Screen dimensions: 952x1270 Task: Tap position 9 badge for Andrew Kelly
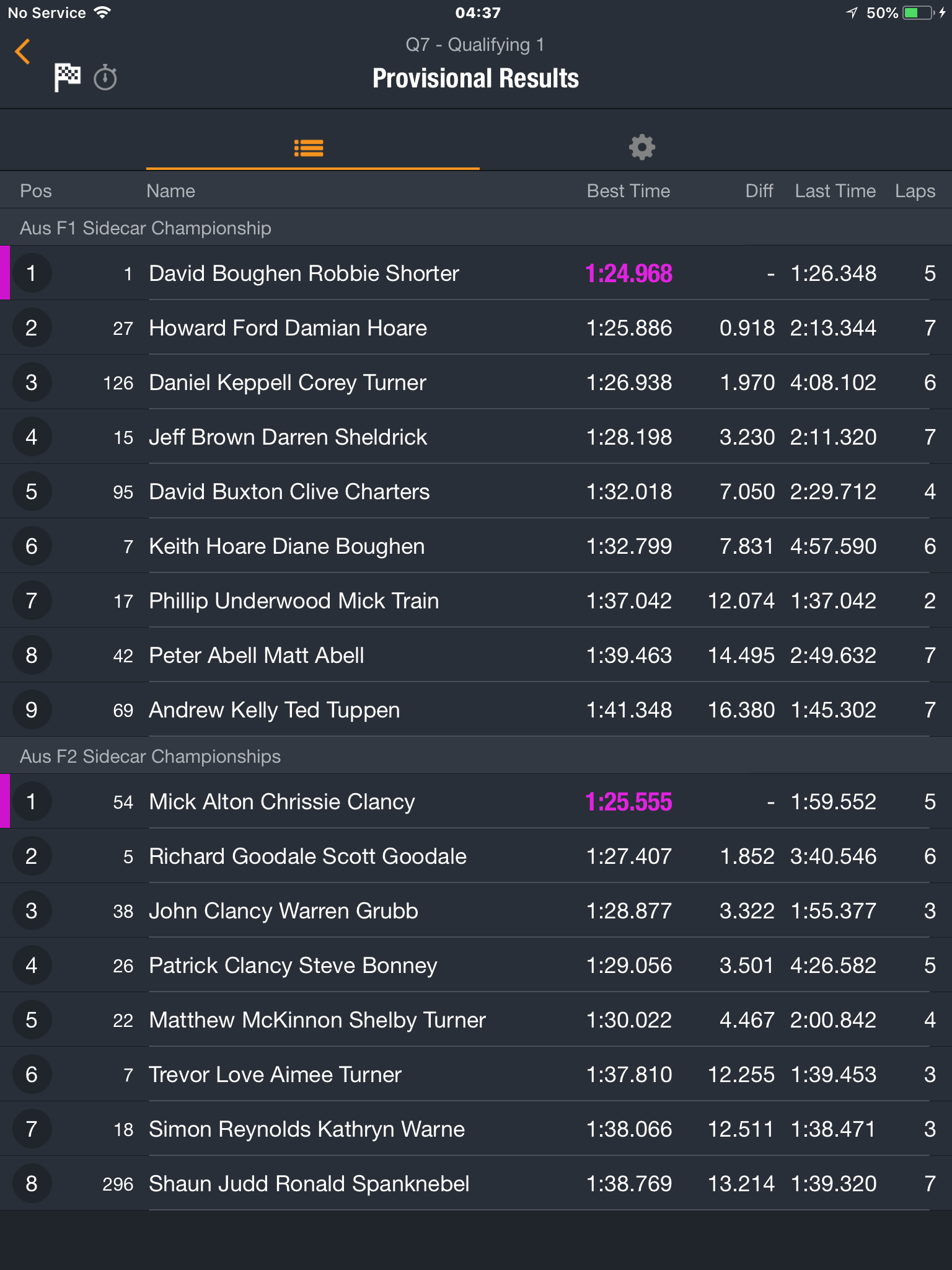32,710
